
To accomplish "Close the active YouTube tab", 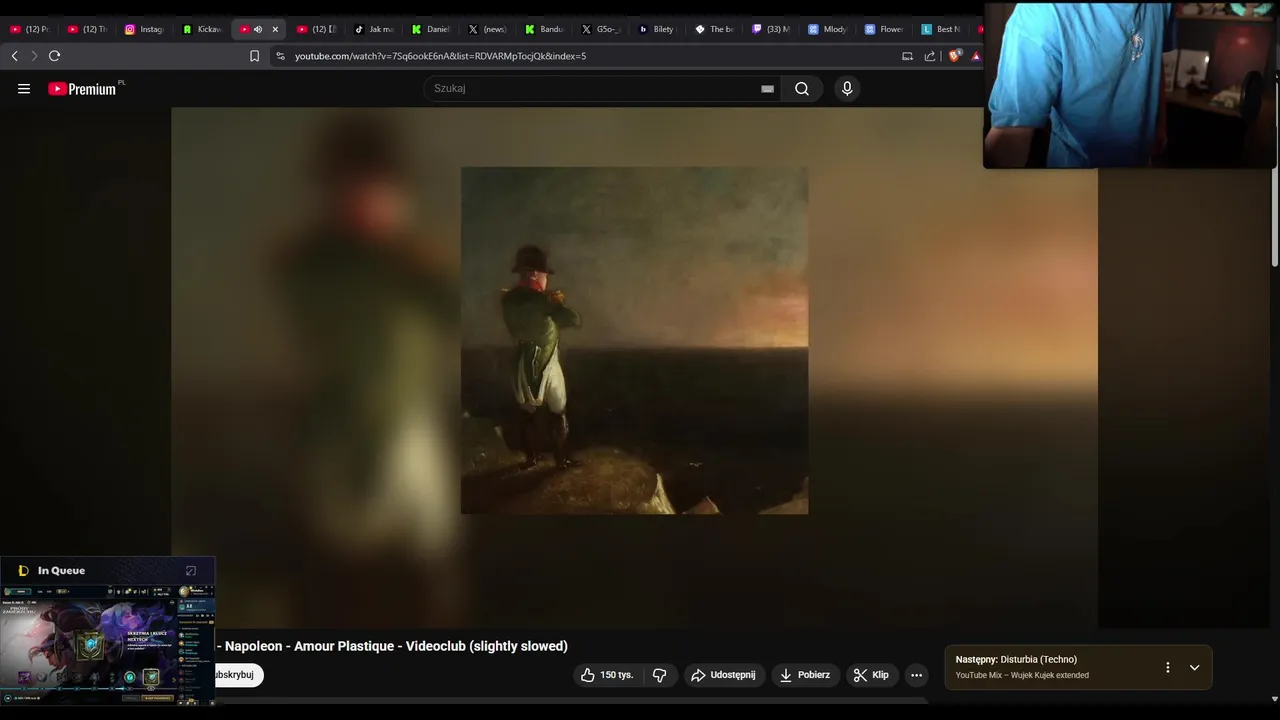I will click(x=275, y=29).
